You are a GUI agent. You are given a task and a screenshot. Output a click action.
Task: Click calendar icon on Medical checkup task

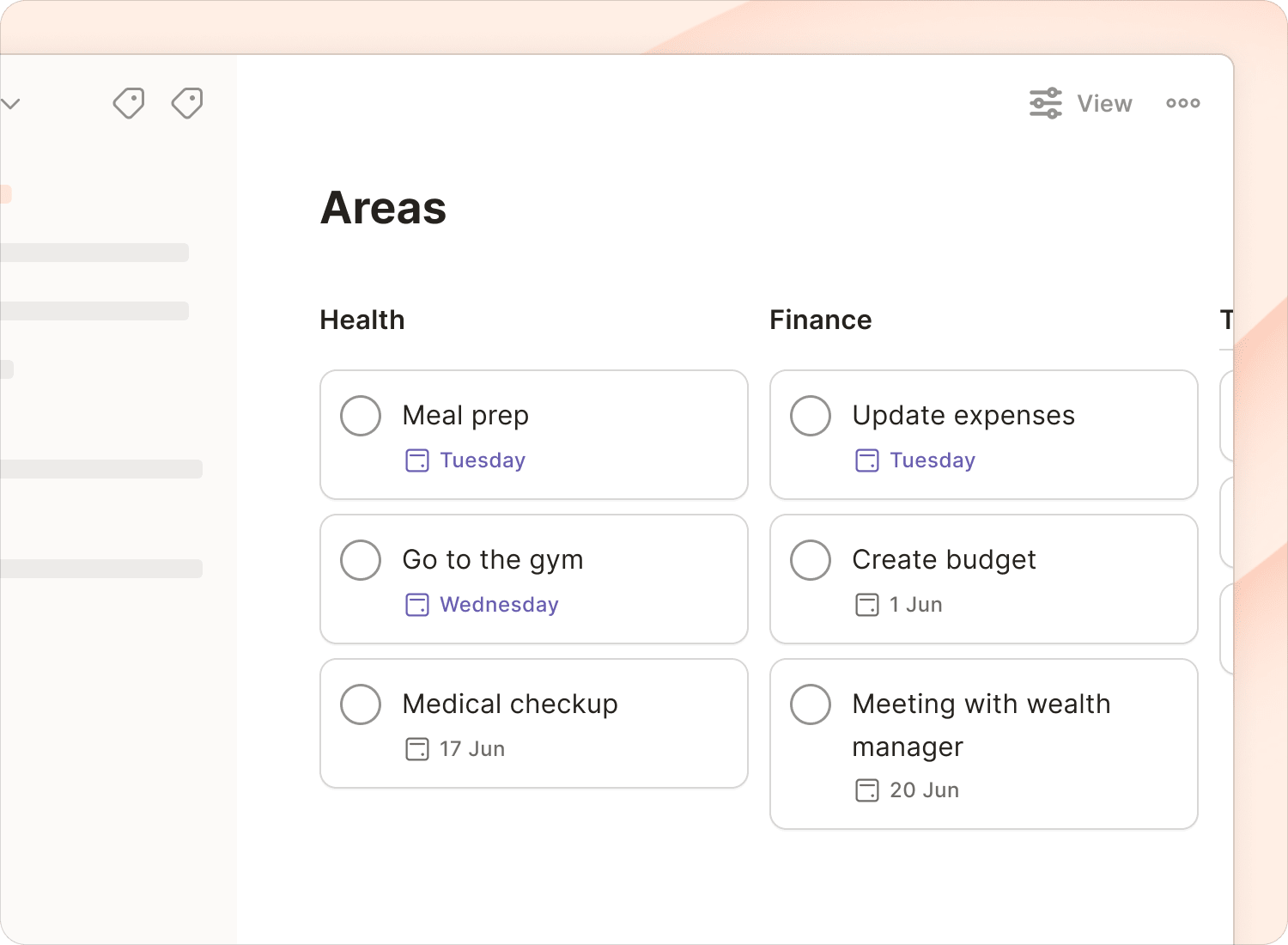[417, 749]
